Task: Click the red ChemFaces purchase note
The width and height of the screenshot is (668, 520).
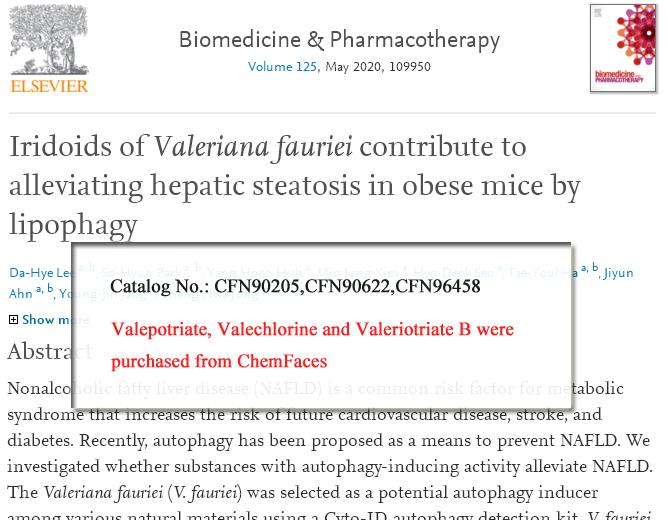Action: (x=312, y=345)
